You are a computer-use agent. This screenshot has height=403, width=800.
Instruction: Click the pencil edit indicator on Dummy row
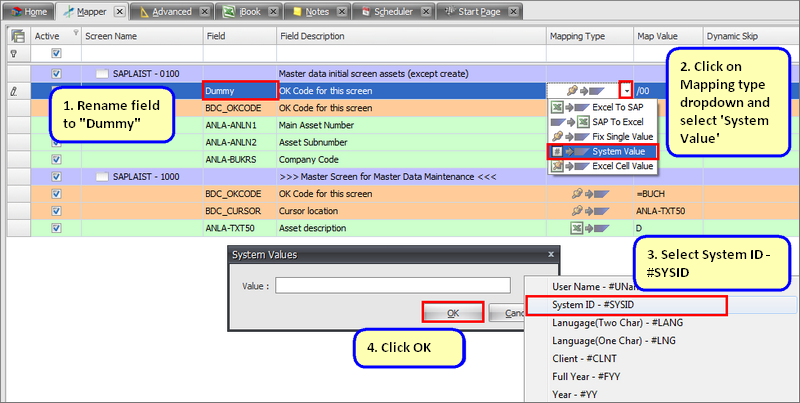click(12, 90)
